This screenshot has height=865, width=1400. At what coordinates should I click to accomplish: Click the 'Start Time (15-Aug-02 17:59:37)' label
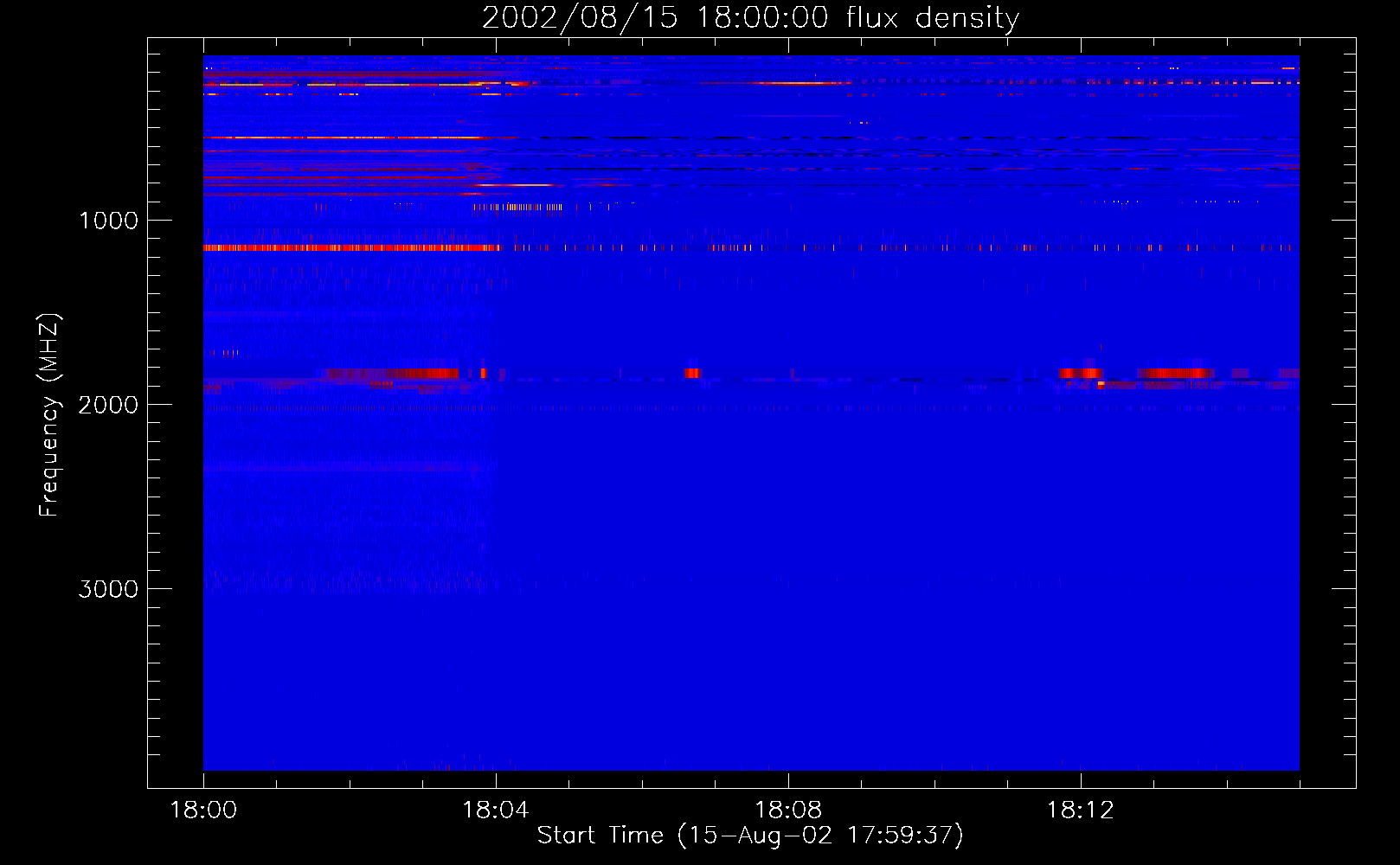coord(750,836)
